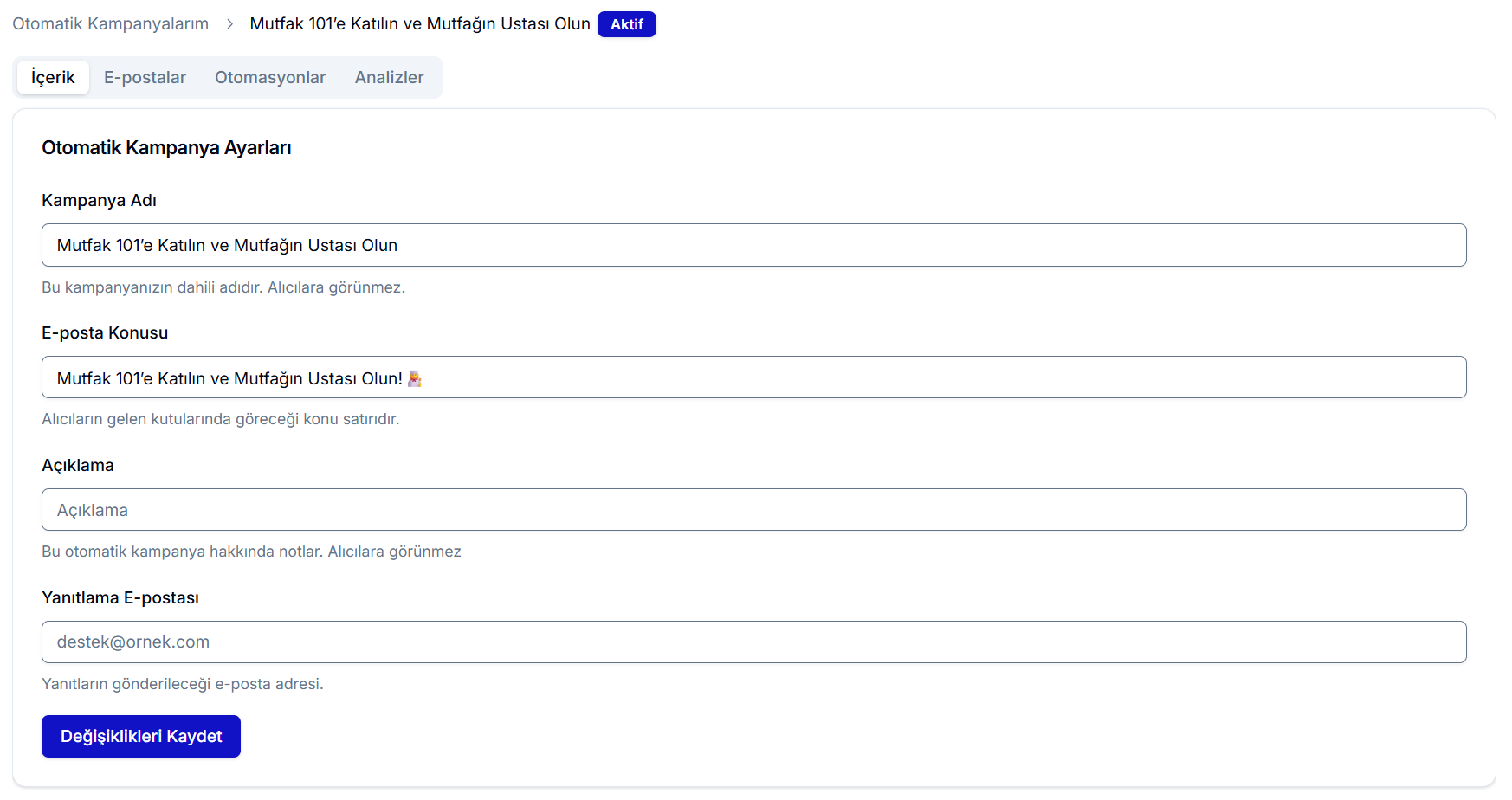Screen dimensions: 1512x800
Task: Click the breadcrumb chevron separator
Action: [x=229, y=24]
